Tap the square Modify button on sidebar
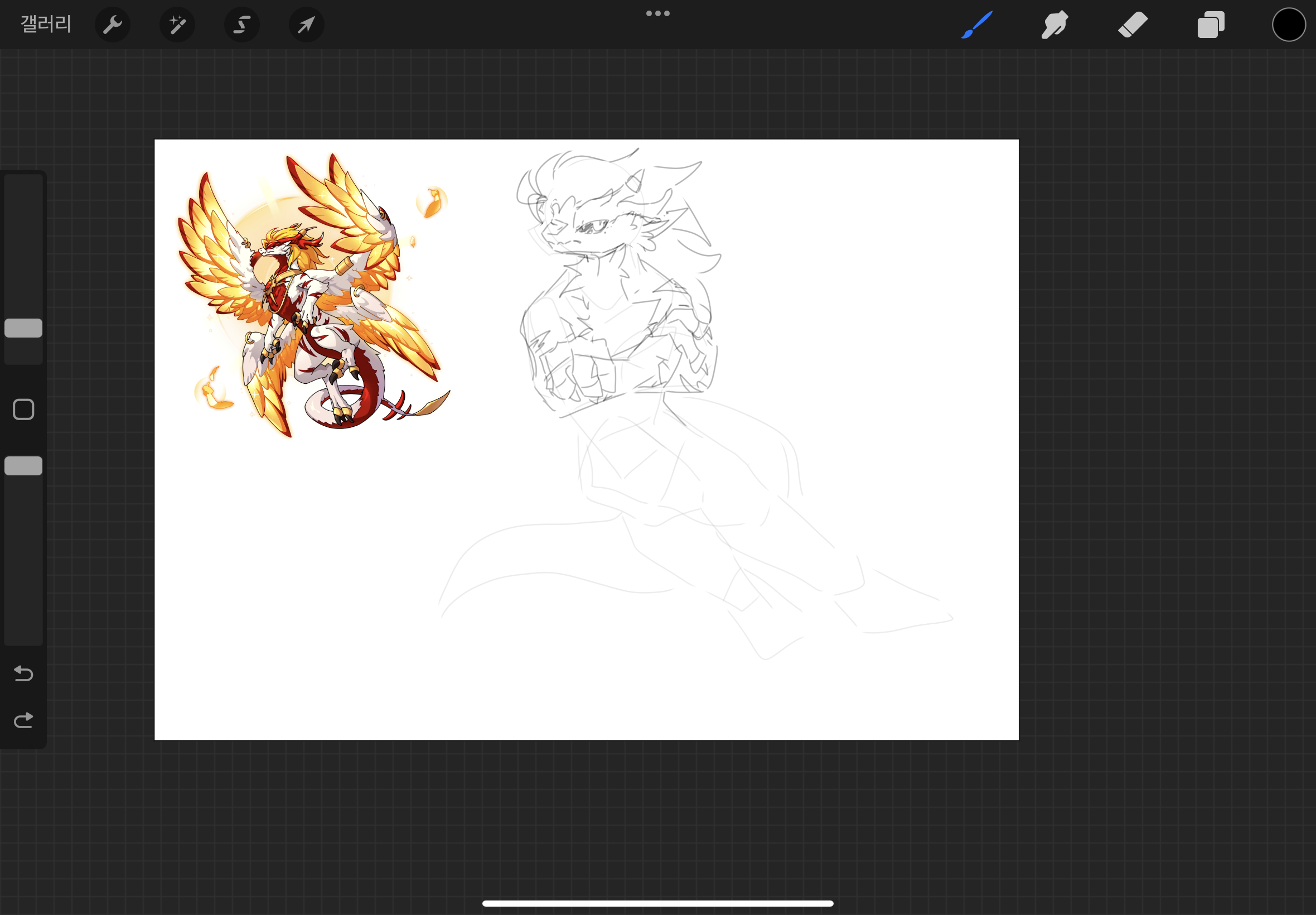This screenshot has width=1316, height=915. coord(23,410)
